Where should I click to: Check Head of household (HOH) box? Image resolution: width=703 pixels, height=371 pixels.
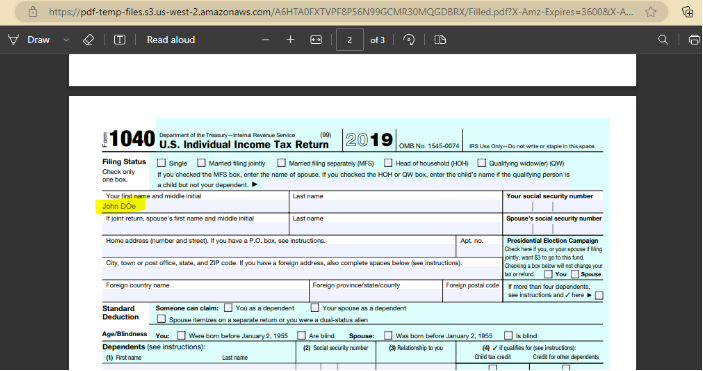tap(388, 163)
